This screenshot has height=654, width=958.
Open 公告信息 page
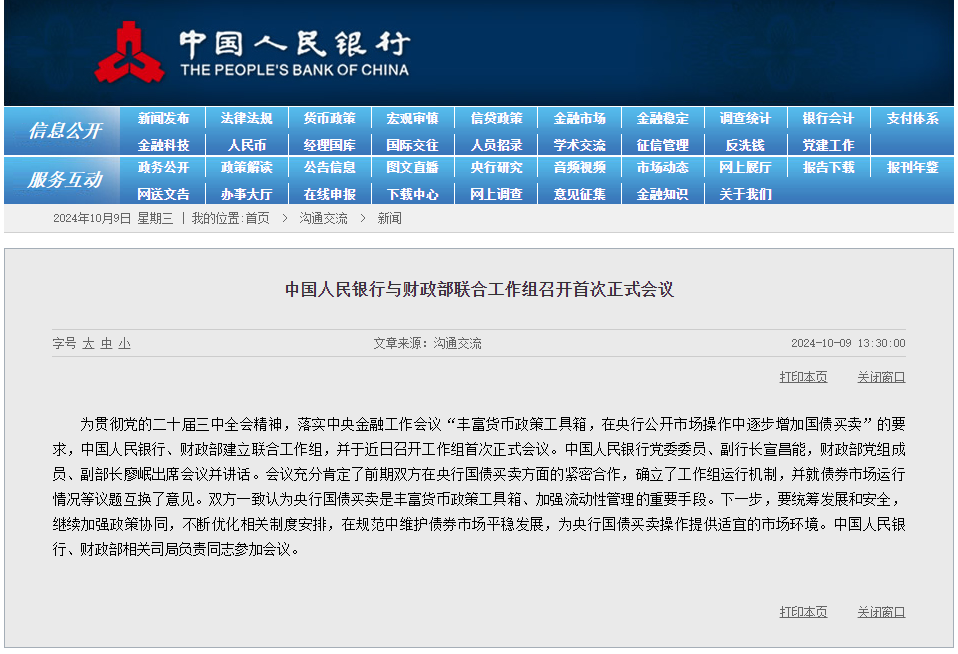point(329,167)
